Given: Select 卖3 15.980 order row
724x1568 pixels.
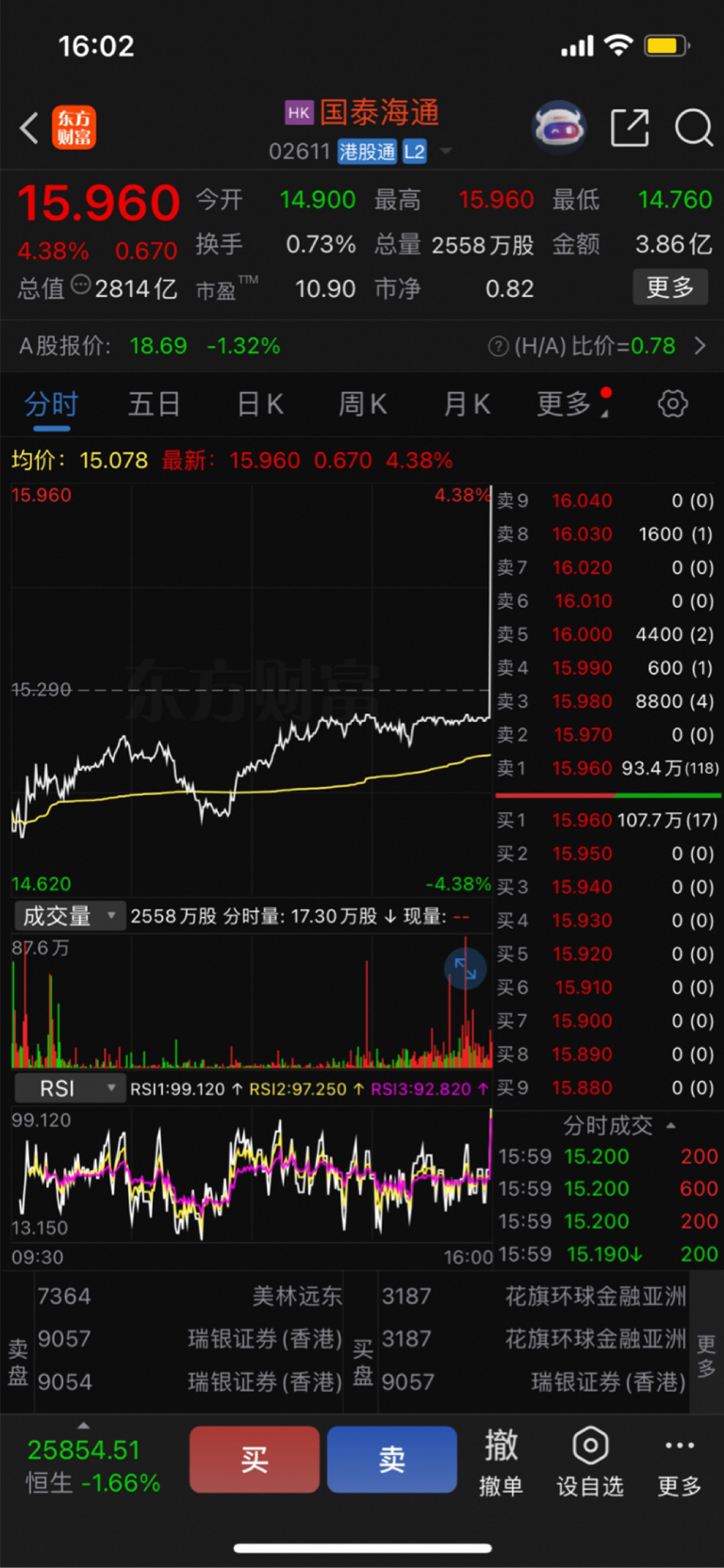Looking at the screenshot, I should click(x=608, y=701).
